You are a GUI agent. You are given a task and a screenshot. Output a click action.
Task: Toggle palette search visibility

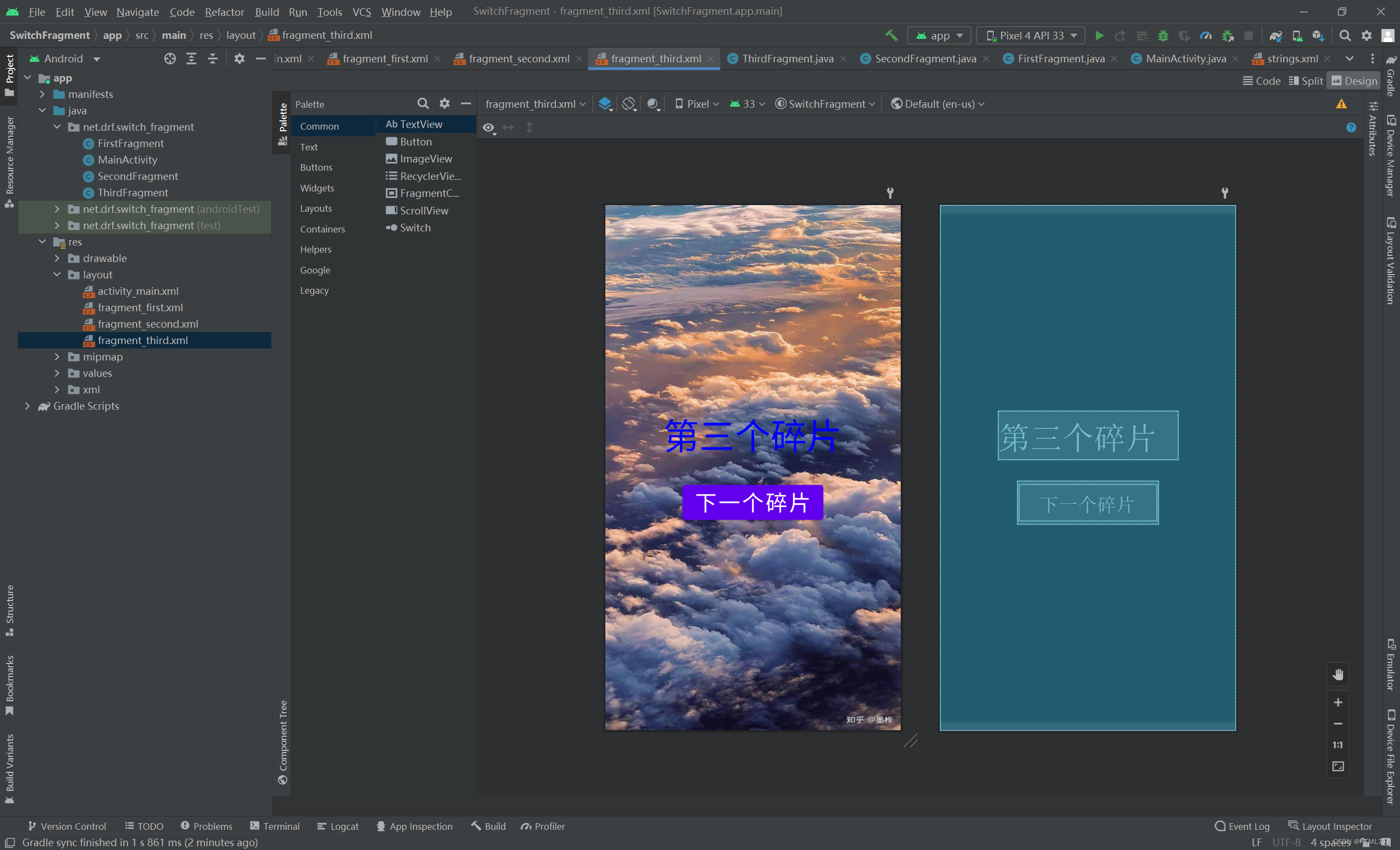point(422,103)
